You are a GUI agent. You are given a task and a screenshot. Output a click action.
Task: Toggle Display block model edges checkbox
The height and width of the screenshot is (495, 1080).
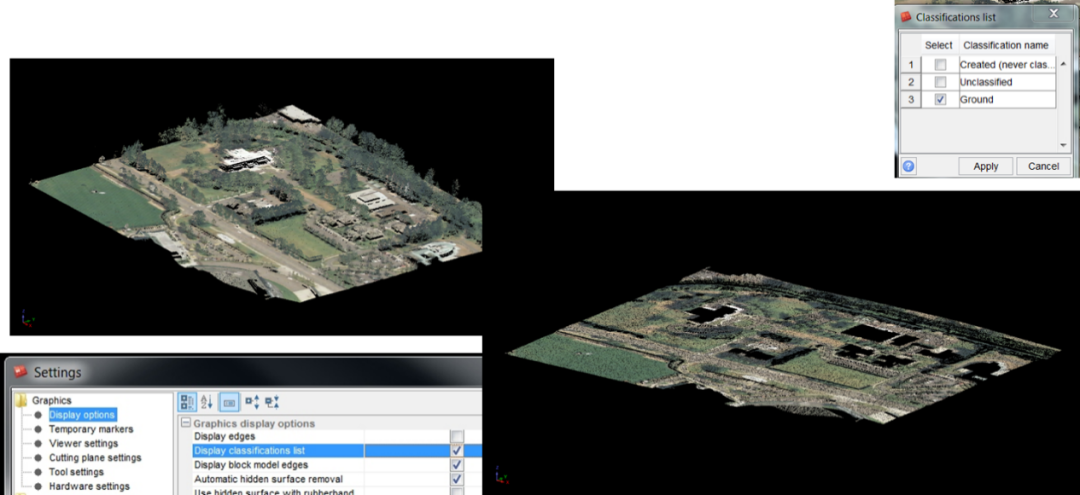click(457, 465)
